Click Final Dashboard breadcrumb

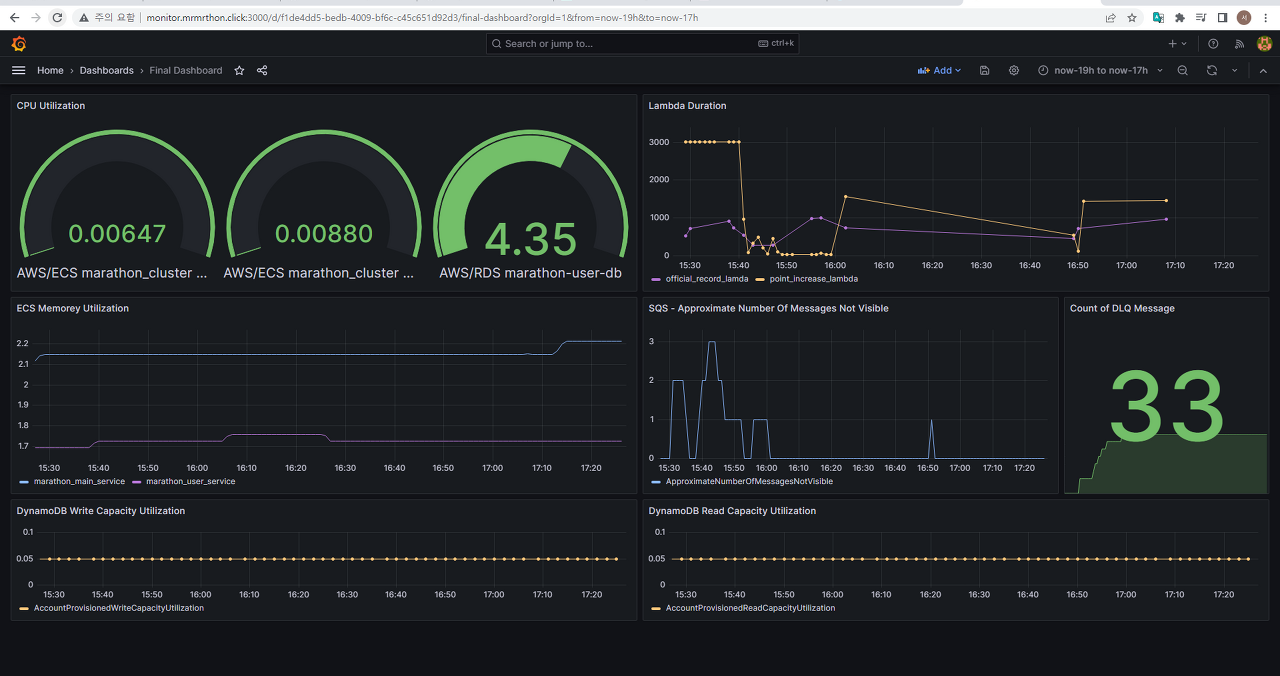(x=186, y=71)
